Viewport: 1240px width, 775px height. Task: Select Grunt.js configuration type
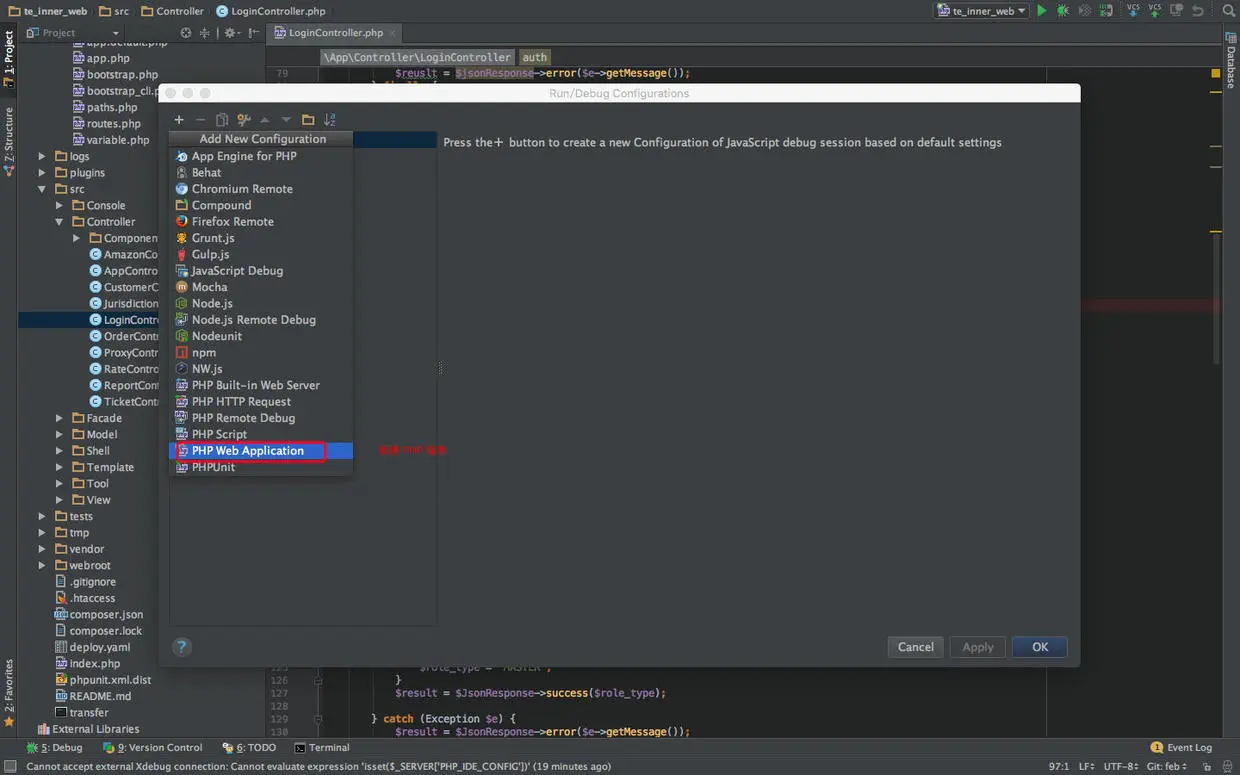261,238
